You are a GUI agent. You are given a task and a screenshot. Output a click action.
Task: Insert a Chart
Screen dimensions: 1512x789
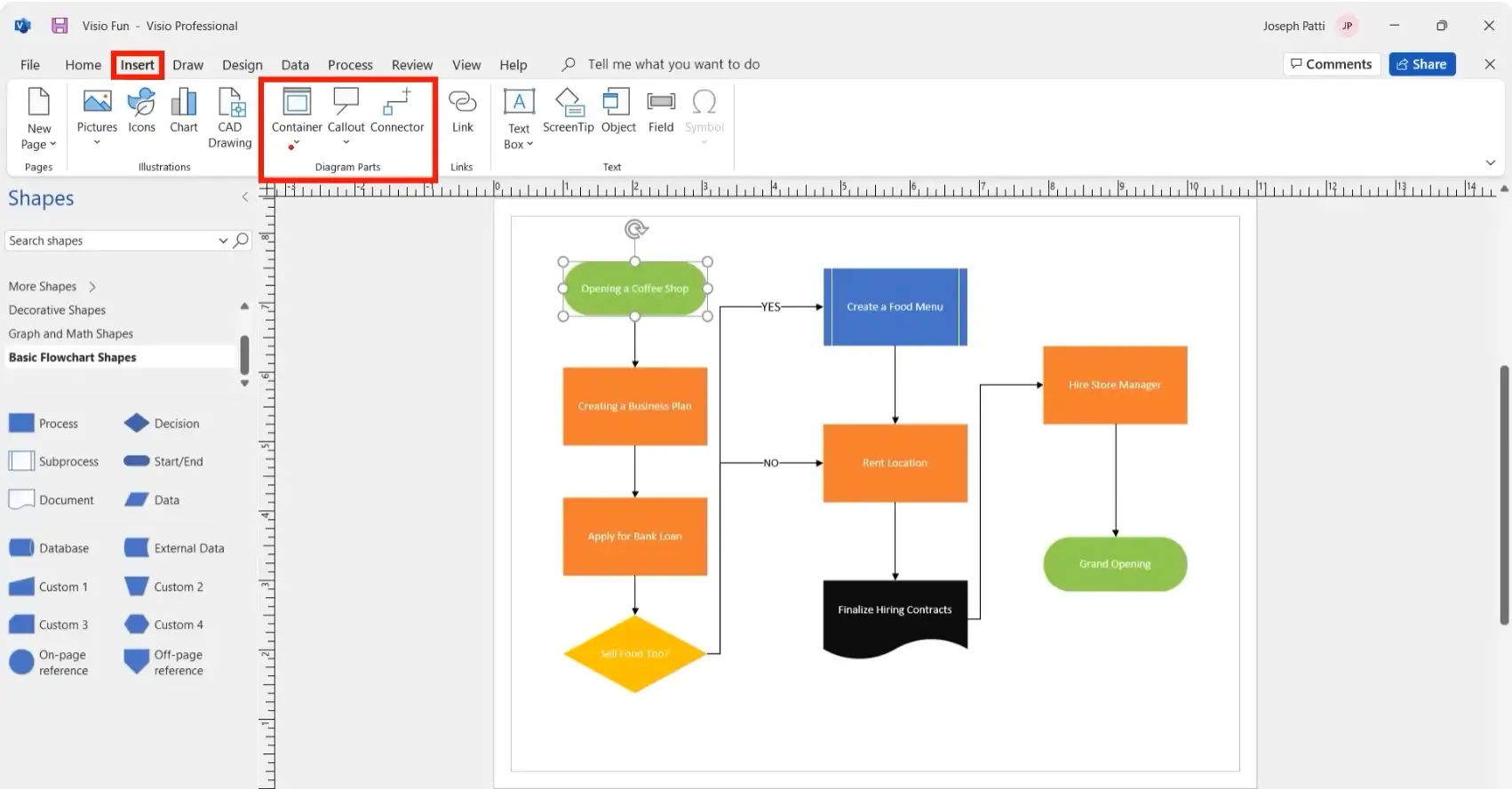184,103
